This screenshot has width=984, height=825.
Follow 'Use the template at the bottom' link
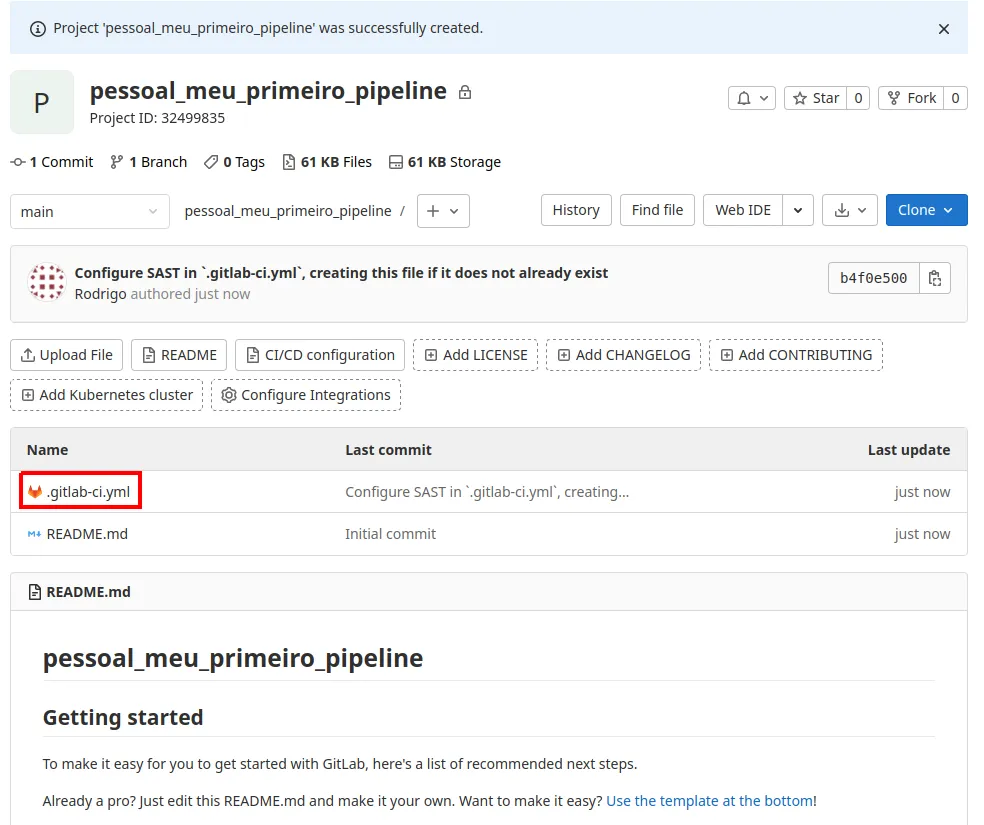(x=710, y=801)
